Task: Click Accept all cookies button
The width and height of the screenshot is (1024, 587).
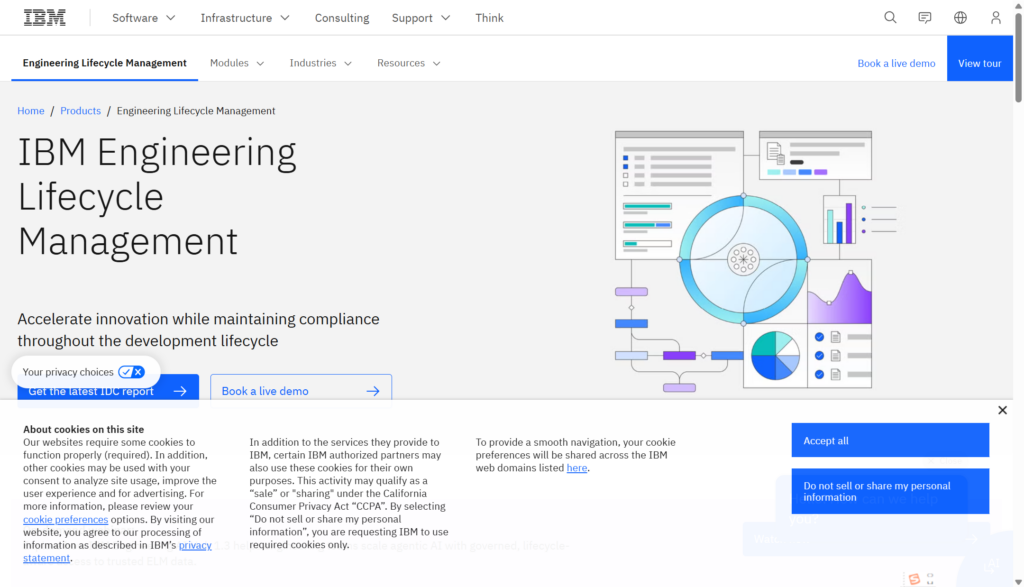Action: point(890,440)
